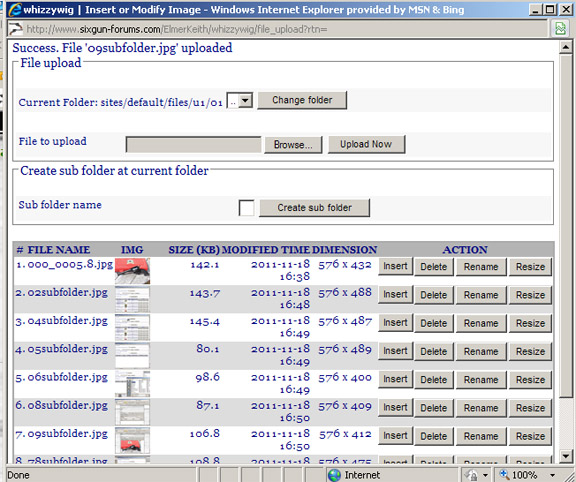Delete the 09subfolder.jpg file
The width and height of the screenshot is (576, 482).
point(433,436)
